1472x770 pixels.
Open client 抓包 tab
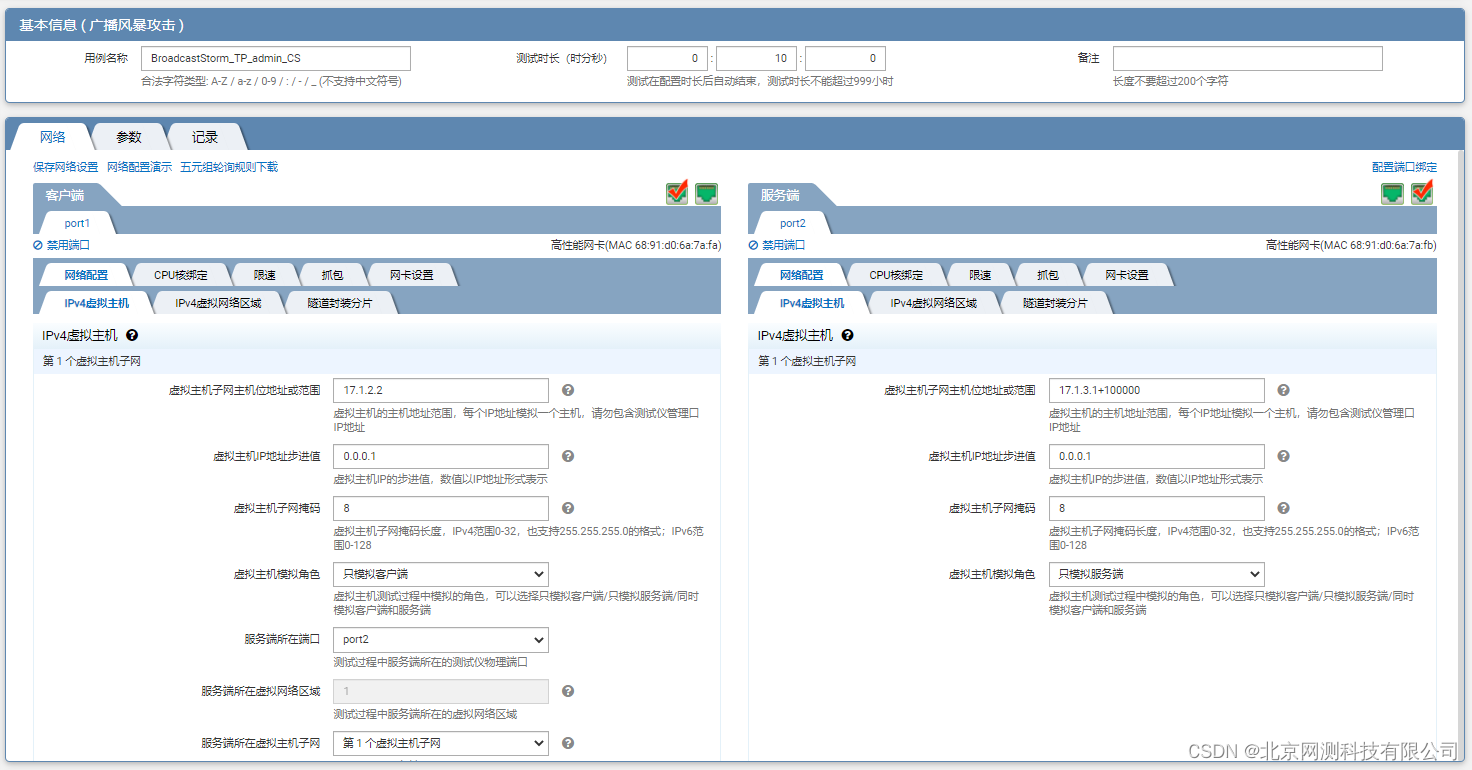pyautogui.click(x=332, y=275)
